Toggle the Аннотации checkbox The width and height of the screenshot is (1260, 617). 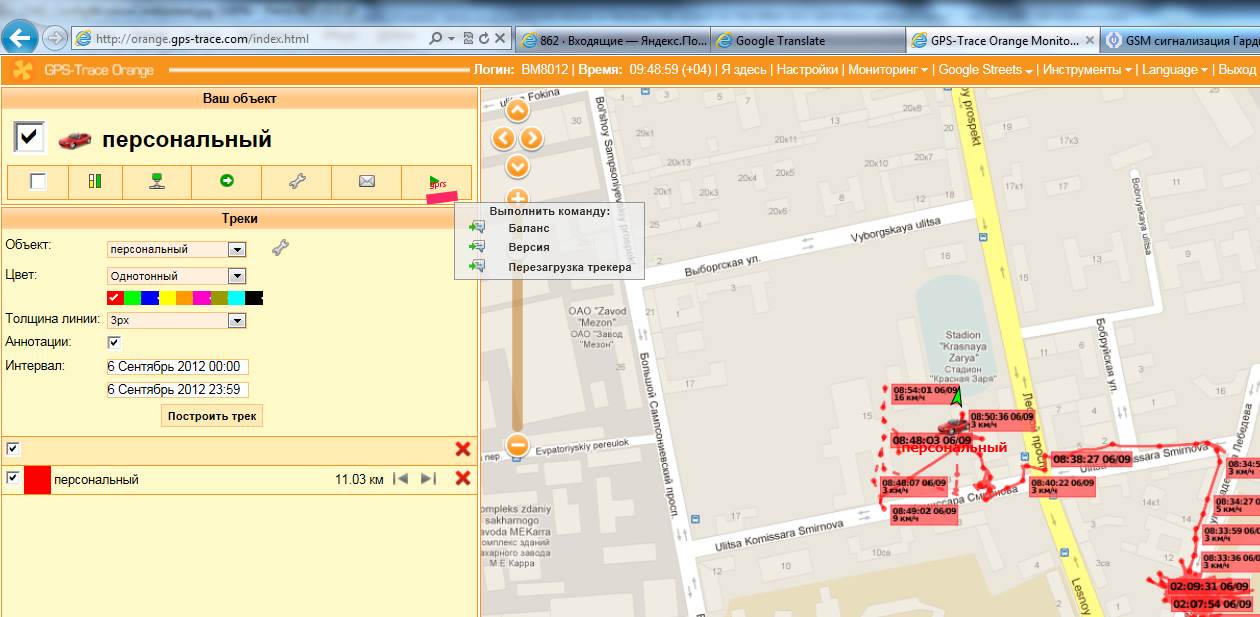114,342
